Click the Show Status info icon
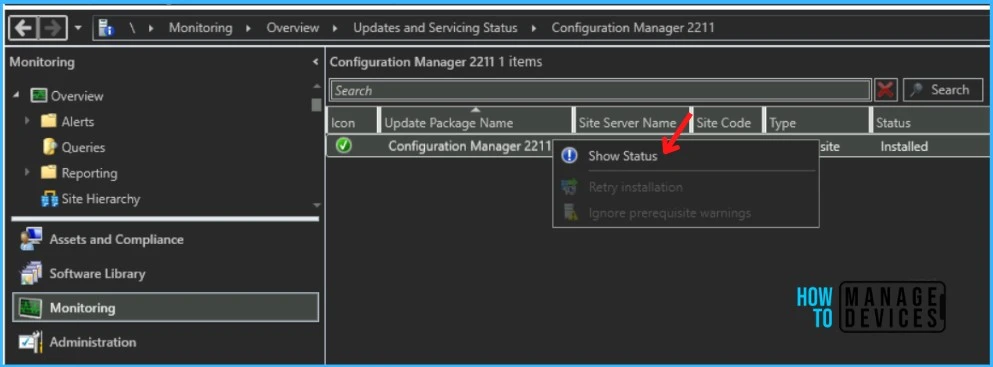Screen dimensions: 993x367 569,156
